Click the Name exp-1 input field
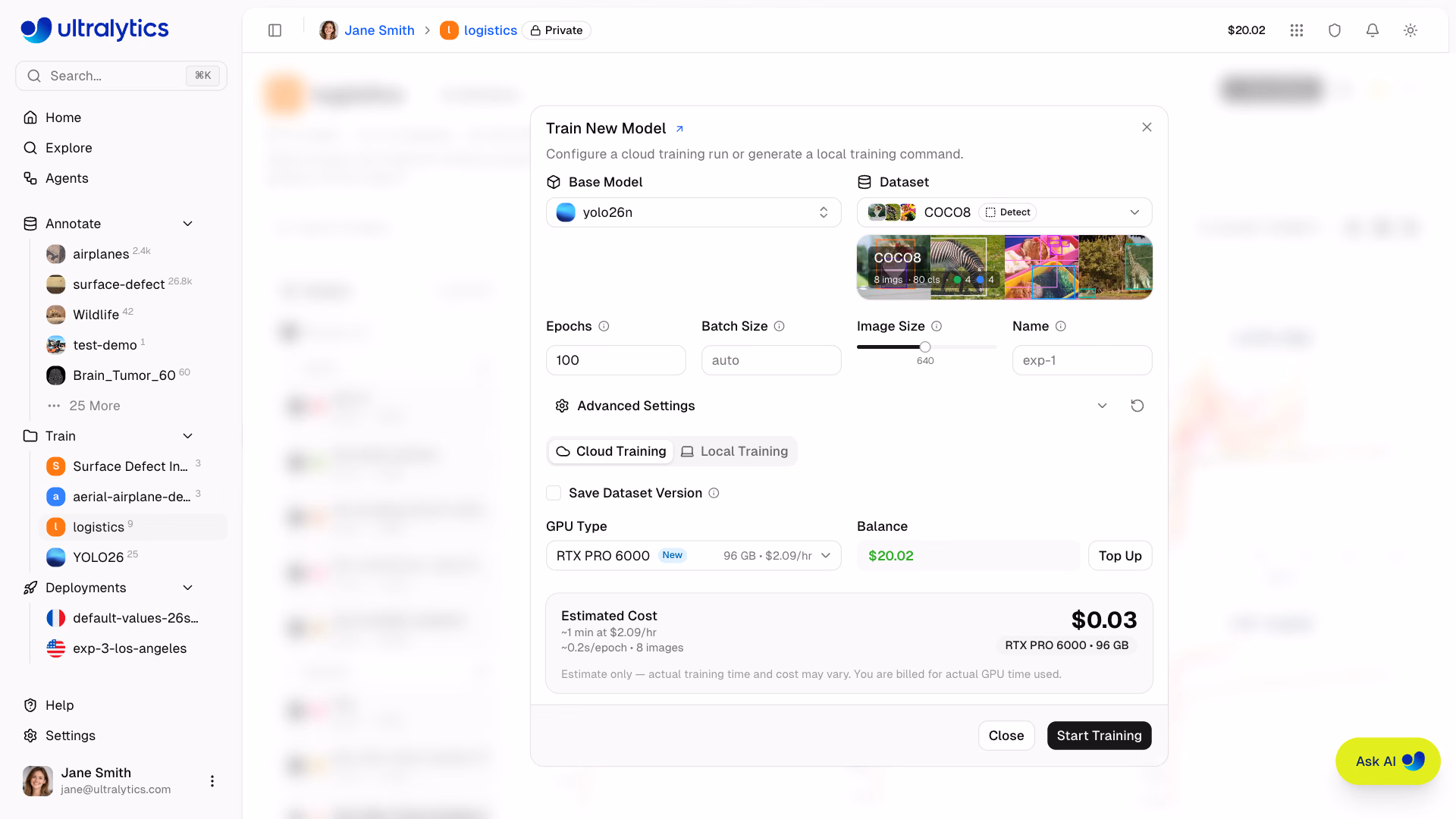This screenshot has height=819, width=1456. click(x=1082, y=360)
